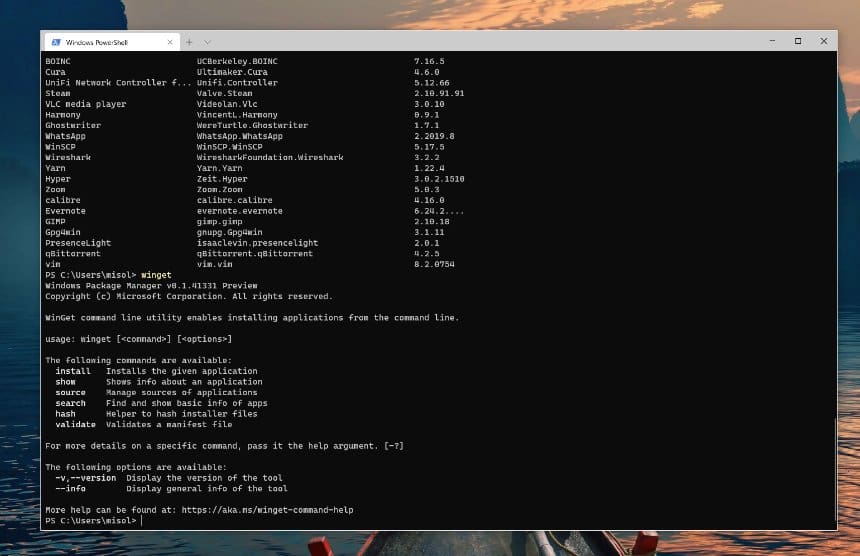Click the '-v,--version' option text
The height and width of the screenshot is (556, 860).
pos(86,478)
